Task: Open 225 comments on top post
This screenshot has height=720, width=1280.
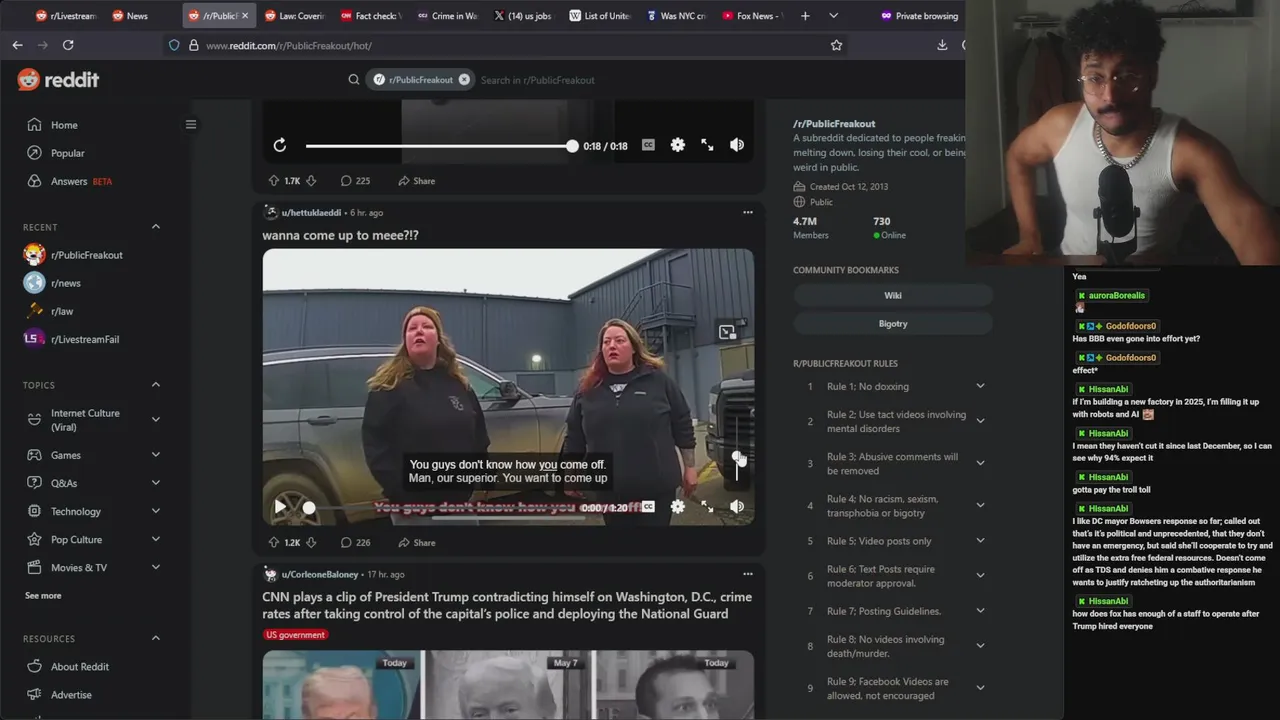Action: tap(355, 181)
